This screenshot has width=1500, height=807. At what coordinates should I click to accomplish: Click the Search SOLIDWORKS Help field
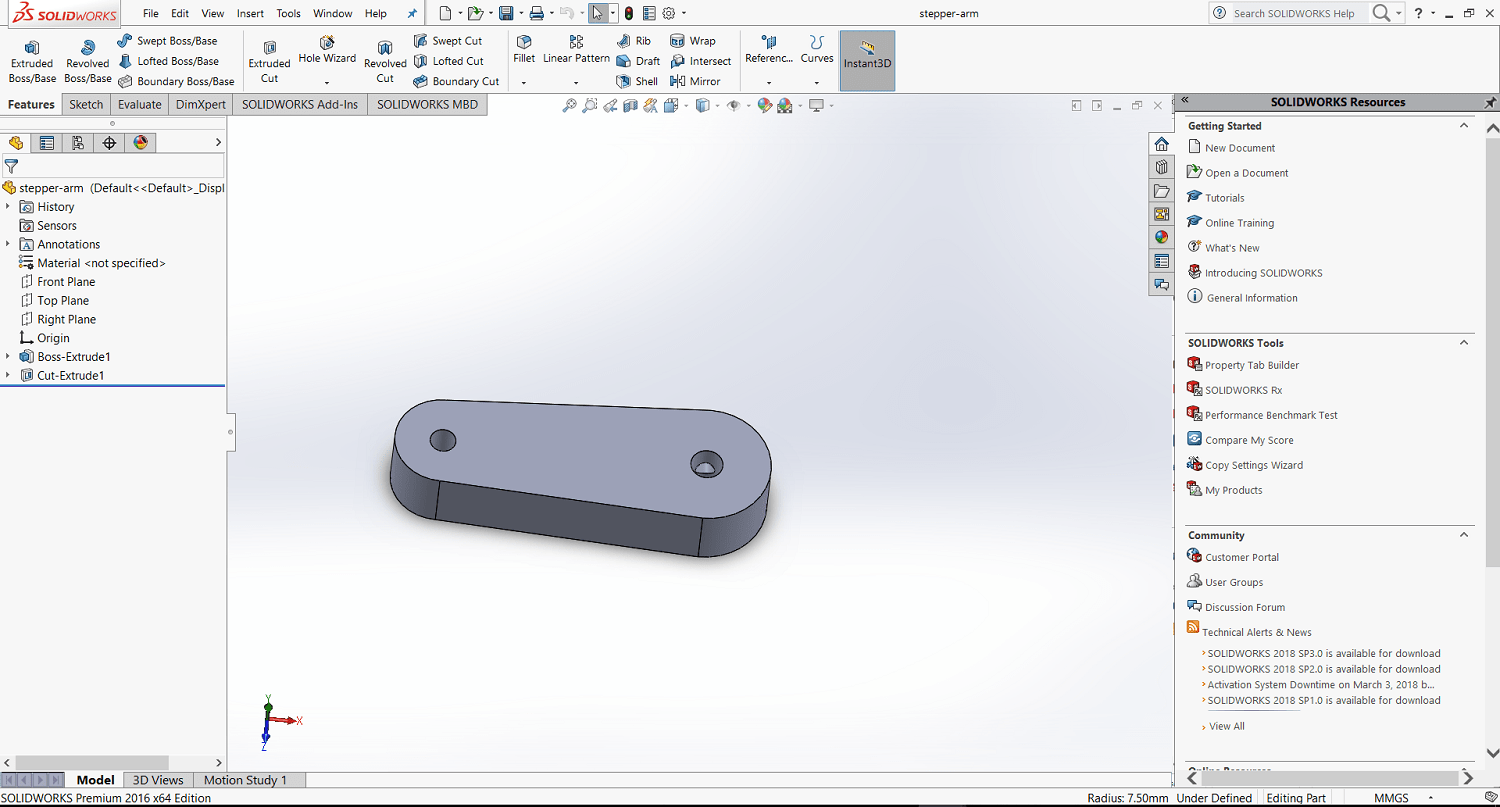[x=1288, y=13]
